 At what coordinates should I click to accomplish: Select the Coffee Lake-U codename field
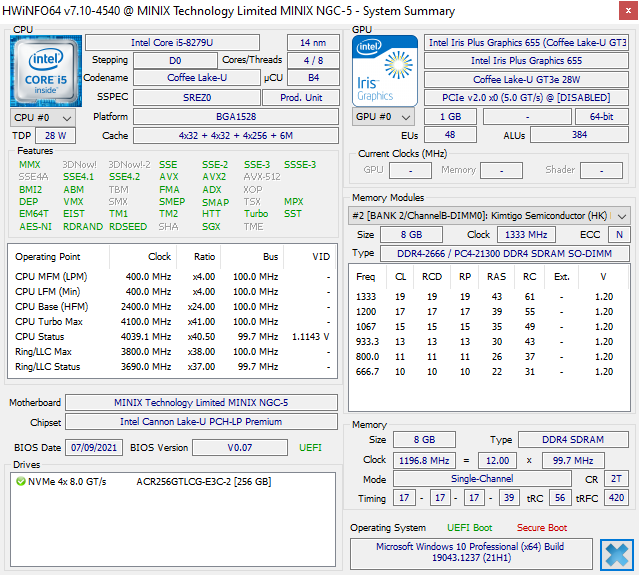(197, 77)
